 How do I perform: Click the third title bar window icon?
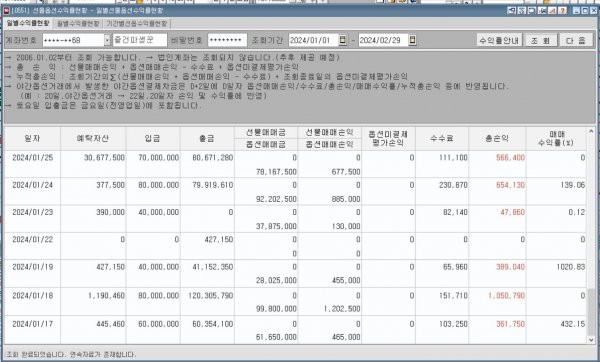pos(532,11)
